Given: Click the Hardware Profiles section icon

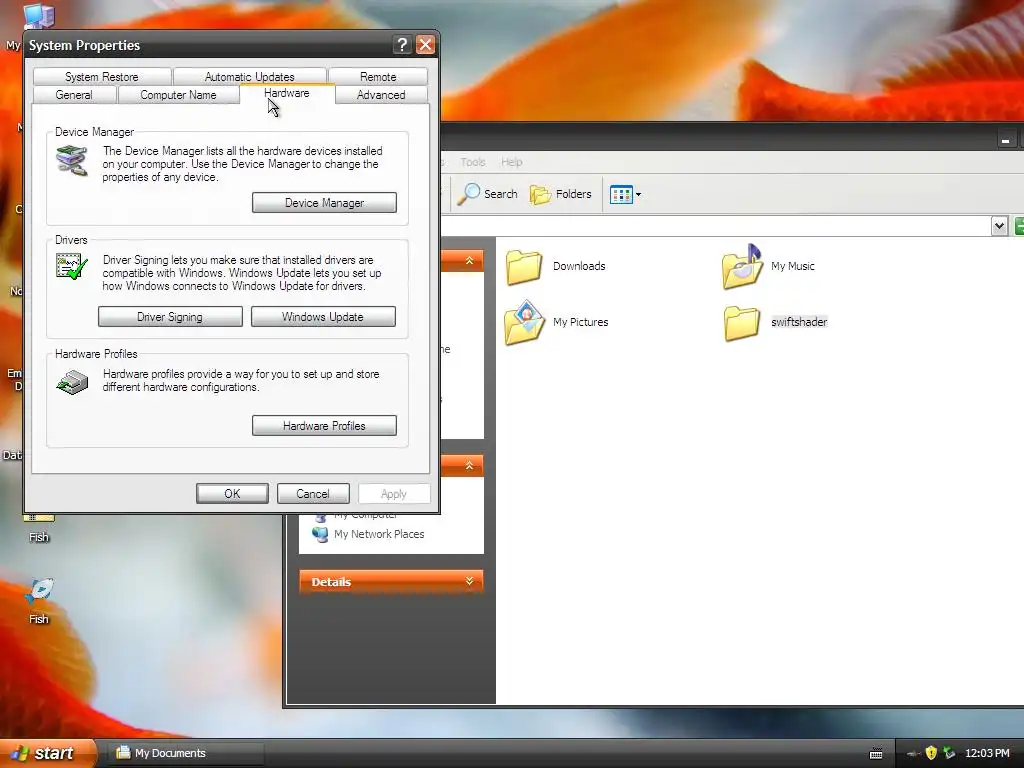Looking at the screenshot, I should [72, 382].
